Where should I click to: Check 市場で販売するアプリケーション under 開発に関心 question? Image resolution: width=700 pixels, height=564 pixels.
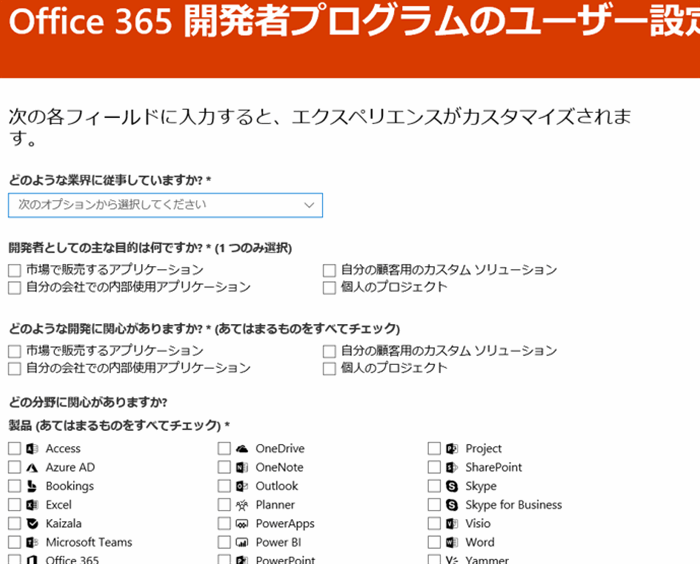point(14,351)
